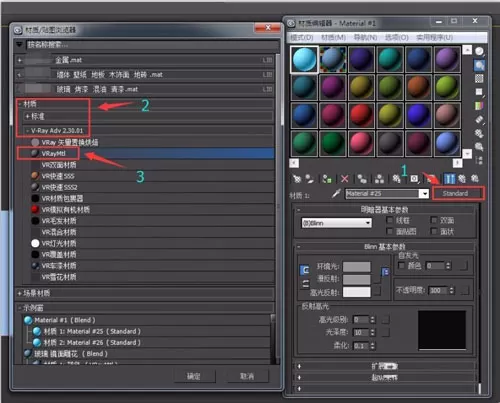Open the material editor Options icon
This screenshot has height=403, width=500.
(x=479, y=133)
